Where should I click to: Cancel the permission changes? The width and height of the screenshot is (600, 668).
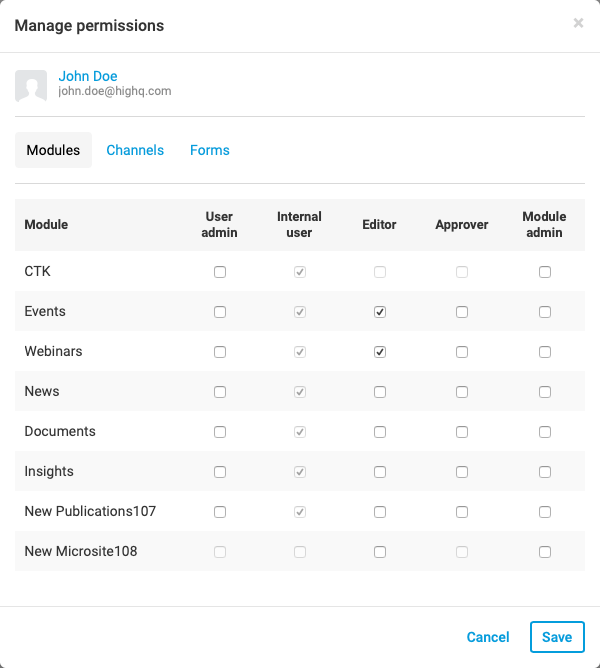click(x=488, y=637)
